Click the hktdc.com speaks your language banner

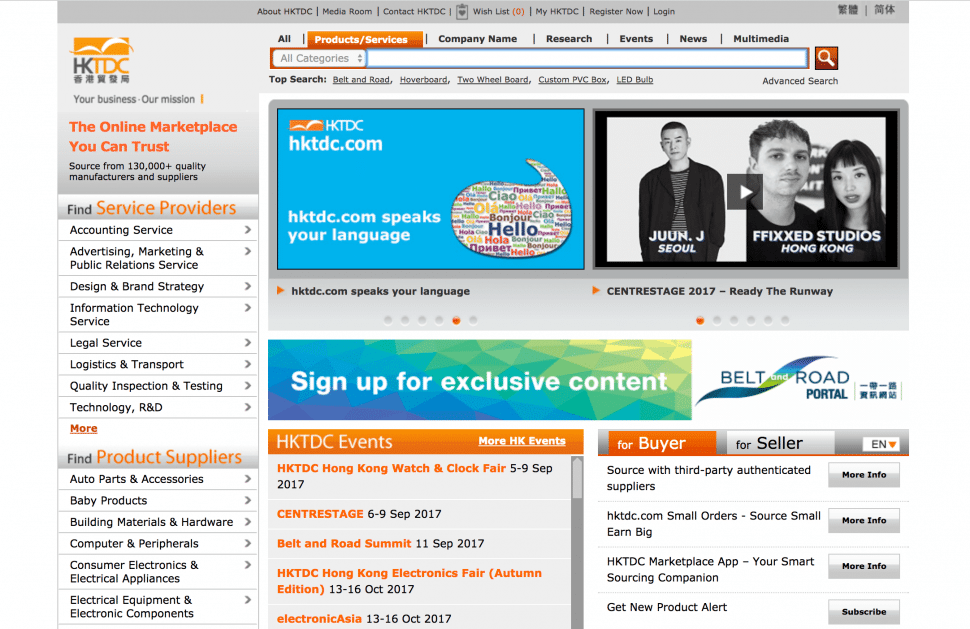tap(431, 189)
